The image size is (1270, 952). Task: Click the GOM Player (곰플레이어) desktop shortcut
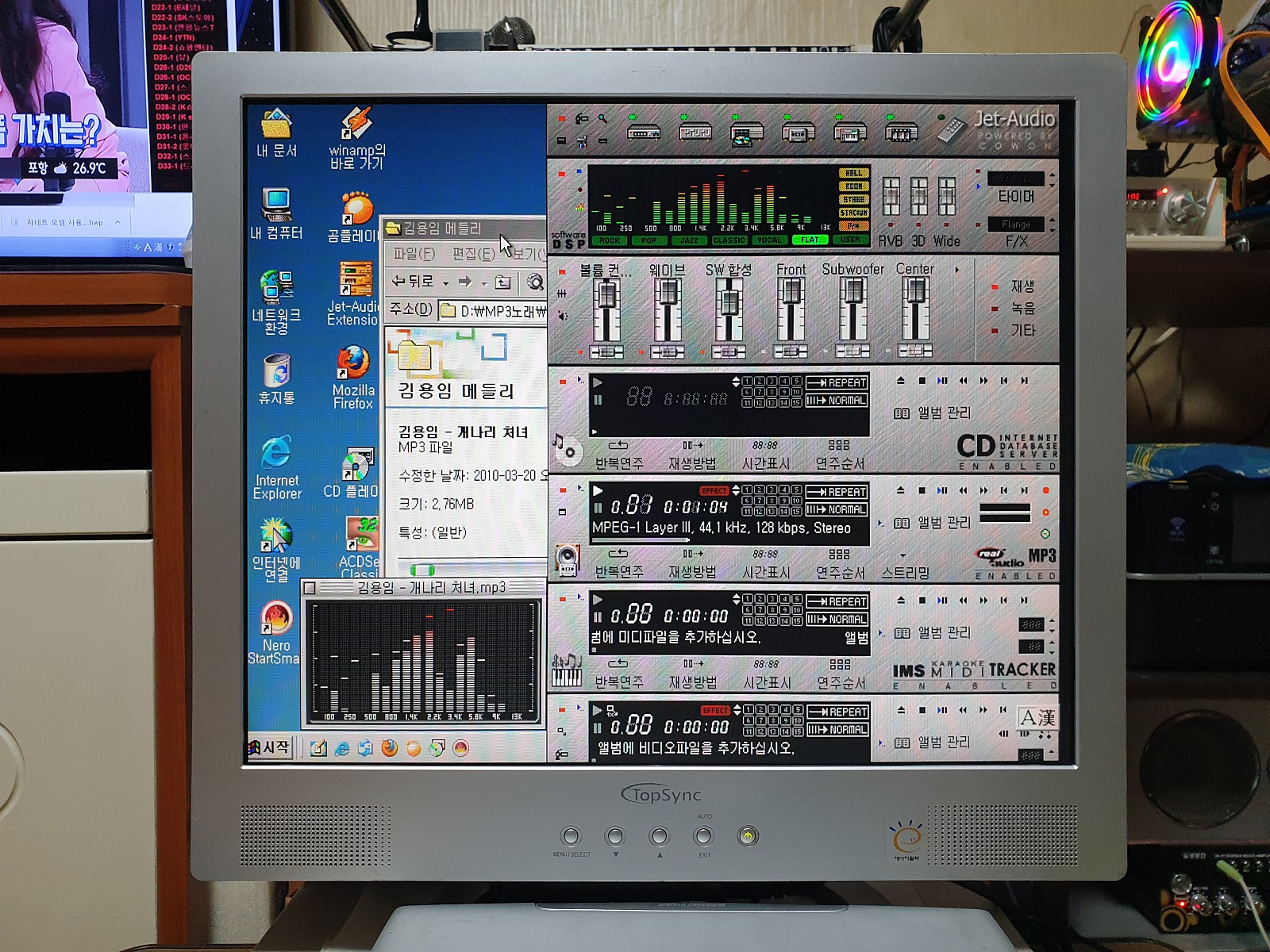coord(354,217)
